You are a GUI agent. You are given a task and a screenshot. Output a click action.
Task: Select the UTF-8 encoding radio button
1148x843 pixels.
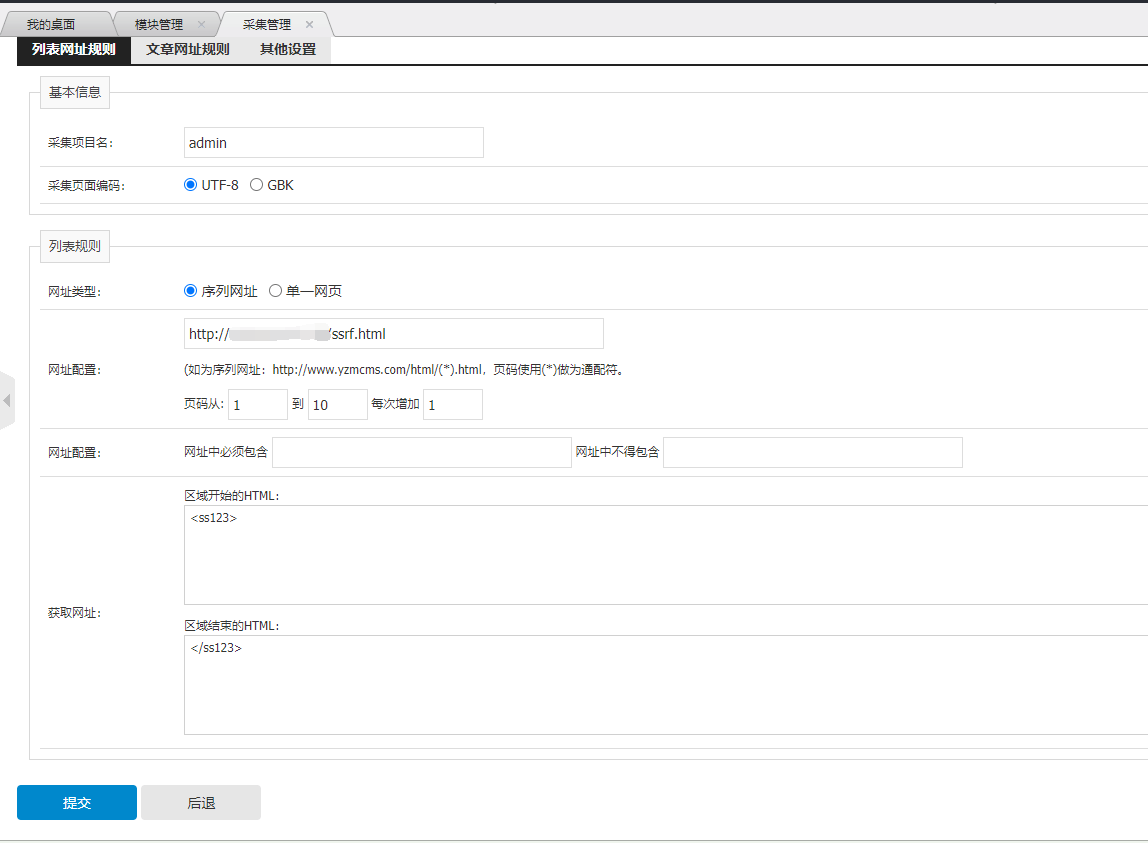pyautogui.click(x=191, y=185)
